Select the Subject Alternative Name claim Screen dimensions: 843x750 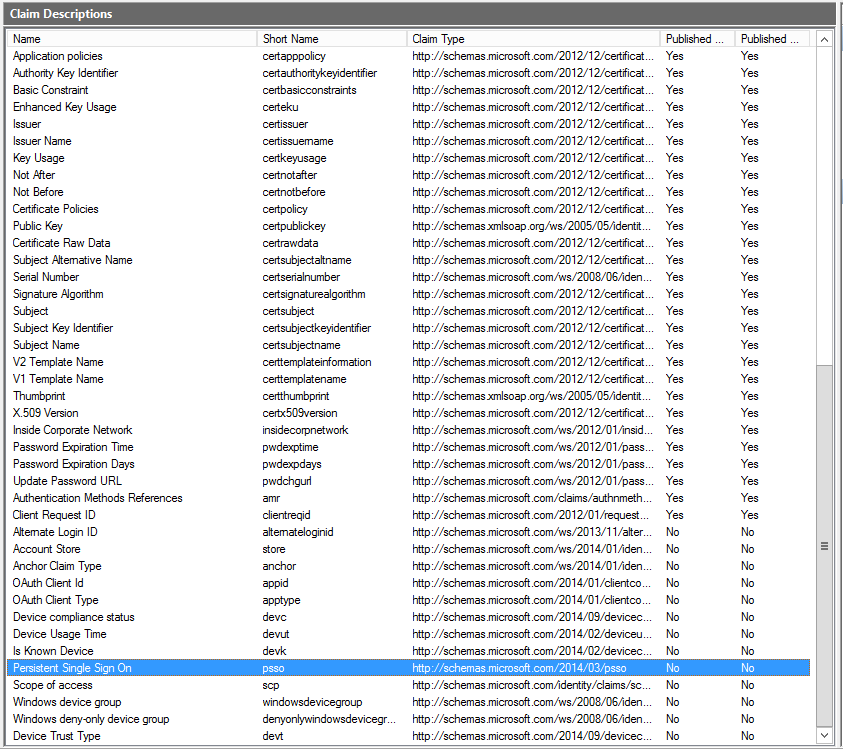pos(72,260)
